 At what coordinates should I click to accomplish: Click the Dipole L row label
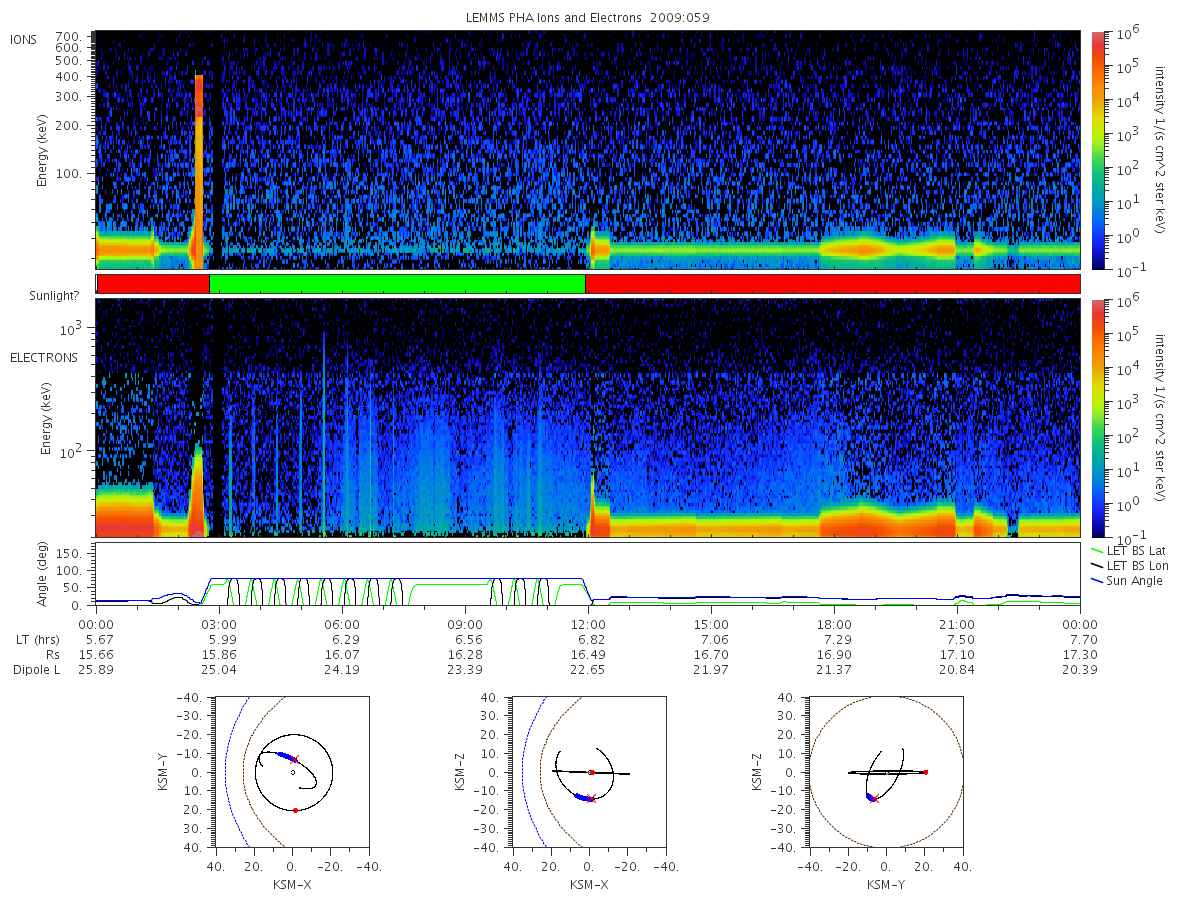point(36,669)
